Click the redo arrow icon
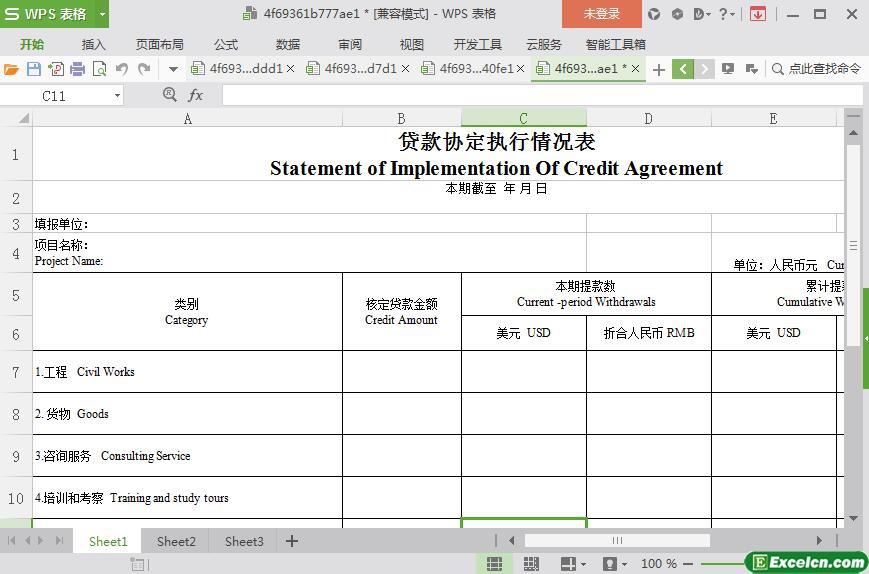Screen dimensions: 869x574 click(x=144, y=69)
